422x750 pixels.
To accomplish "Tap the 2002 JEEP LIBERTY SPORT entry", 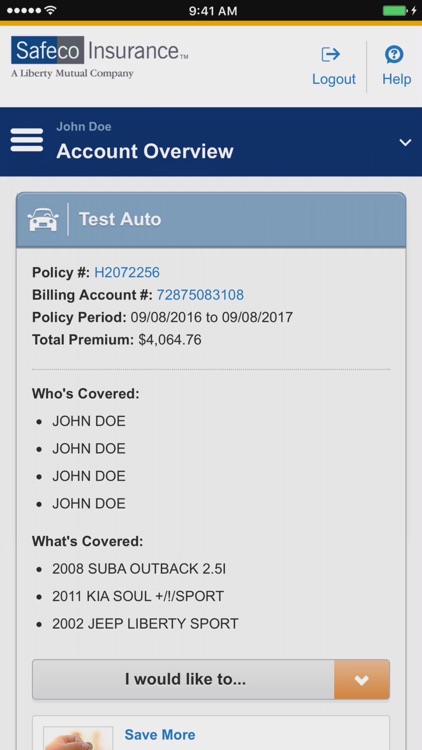I will pyautogui.click(x=145, y=624).
